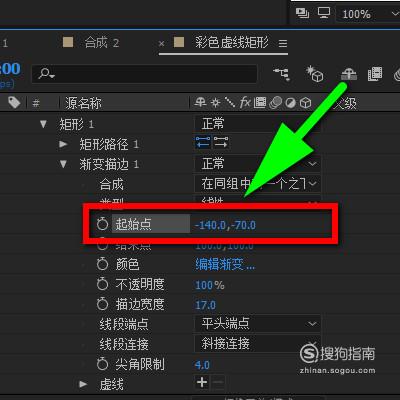Collapse the 矩形 1 group
The height and width of the screenshot is (400, 400).
pos(43,124)
